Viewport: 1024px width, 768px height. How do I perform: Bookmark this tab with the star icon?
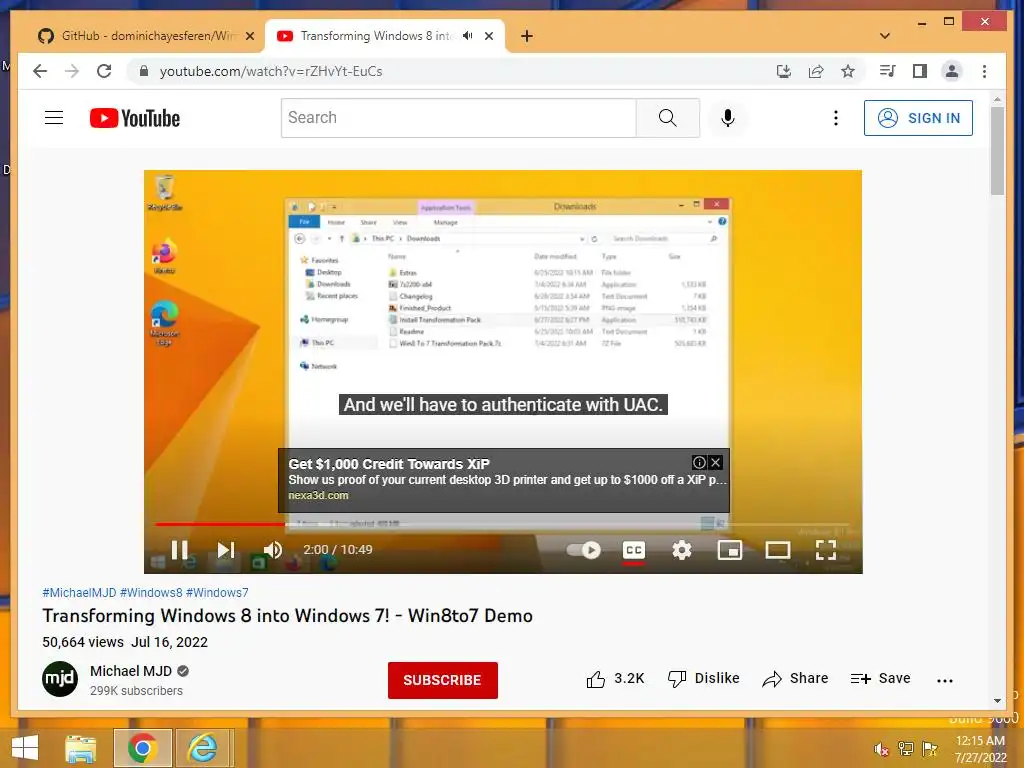point(848,71)
